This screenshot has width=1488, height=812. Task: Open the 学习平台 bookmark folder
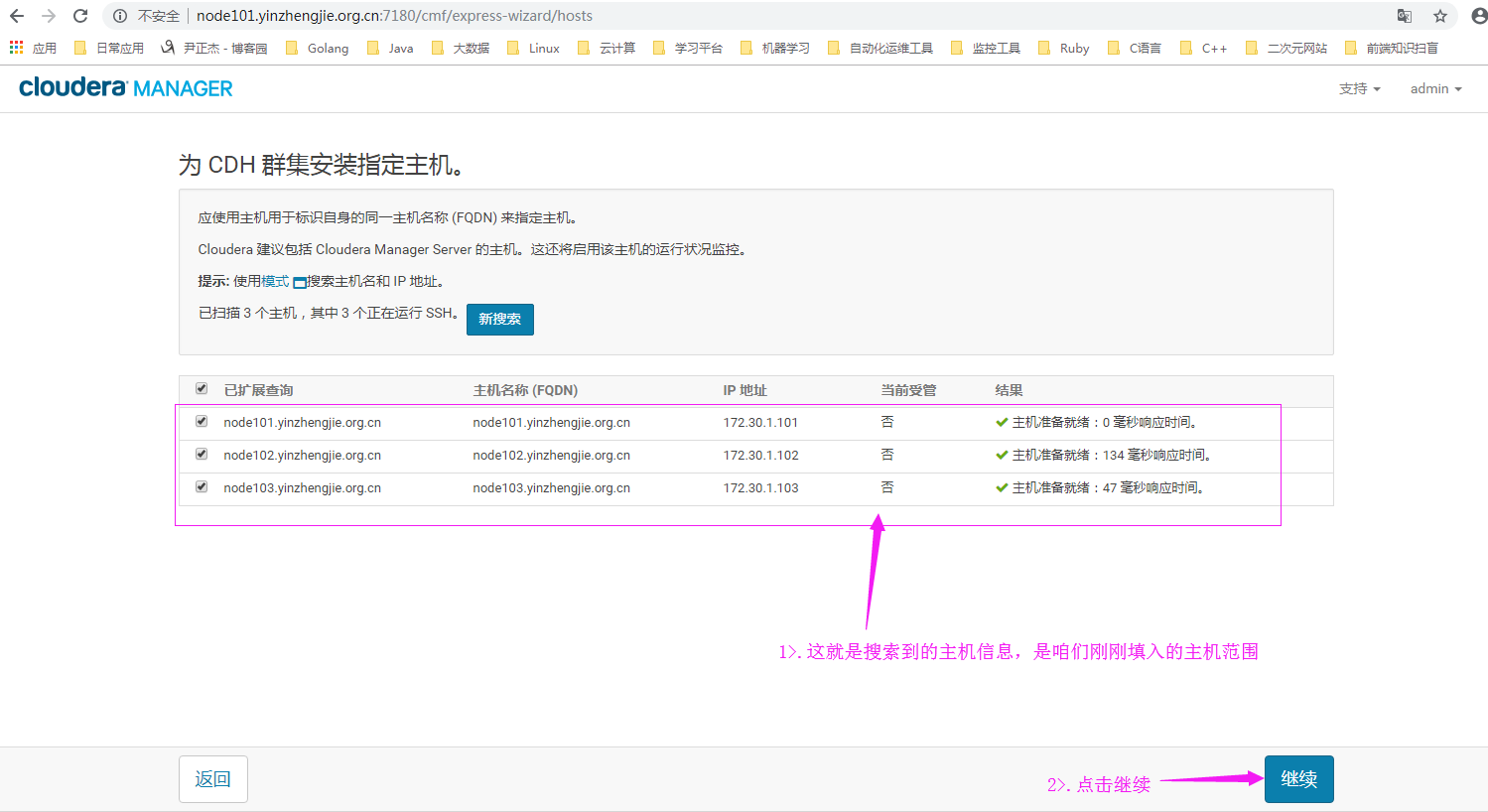[688, 48]
